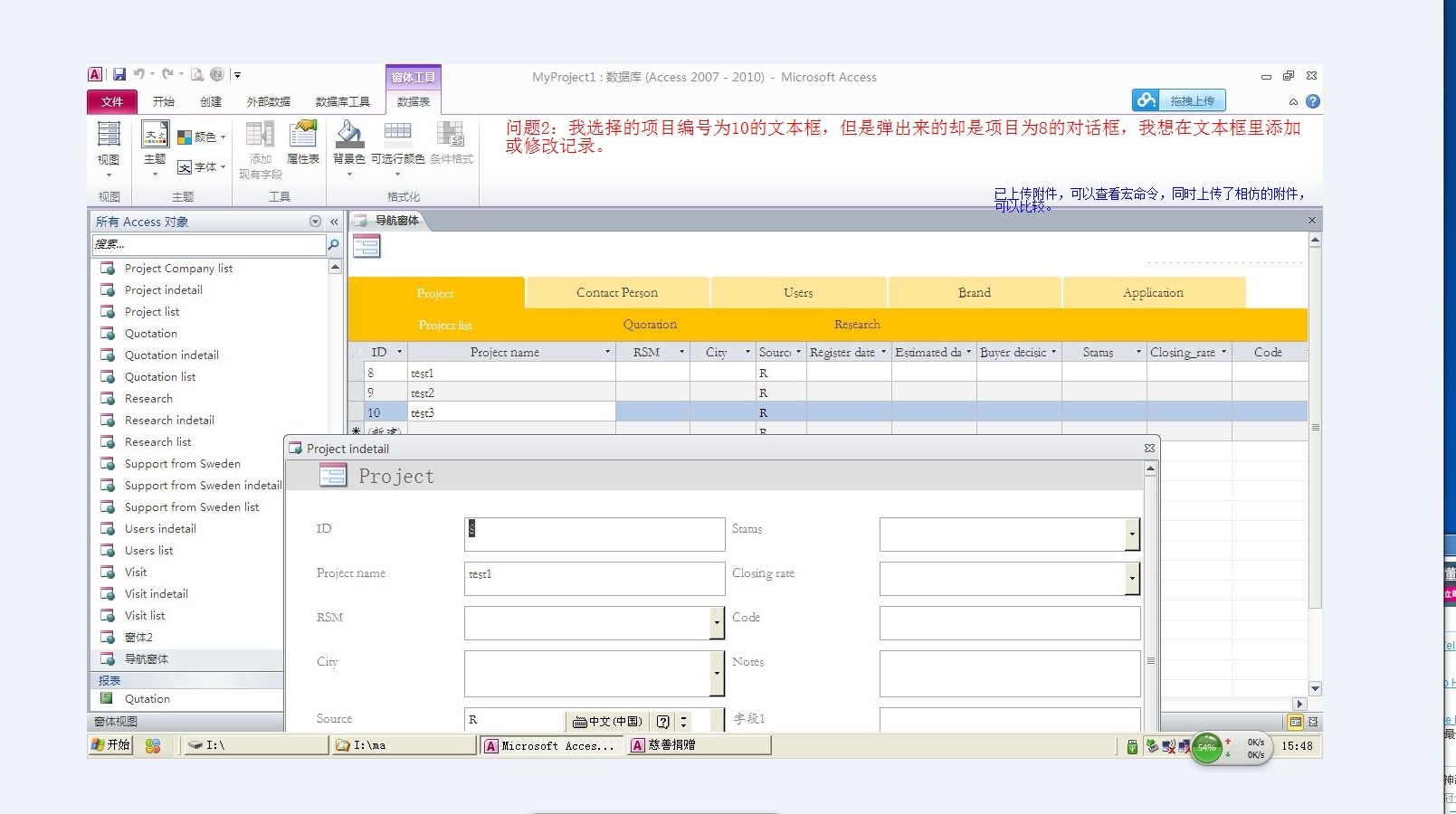Open Project name column filter dropdown arrow

click(607, 352)
